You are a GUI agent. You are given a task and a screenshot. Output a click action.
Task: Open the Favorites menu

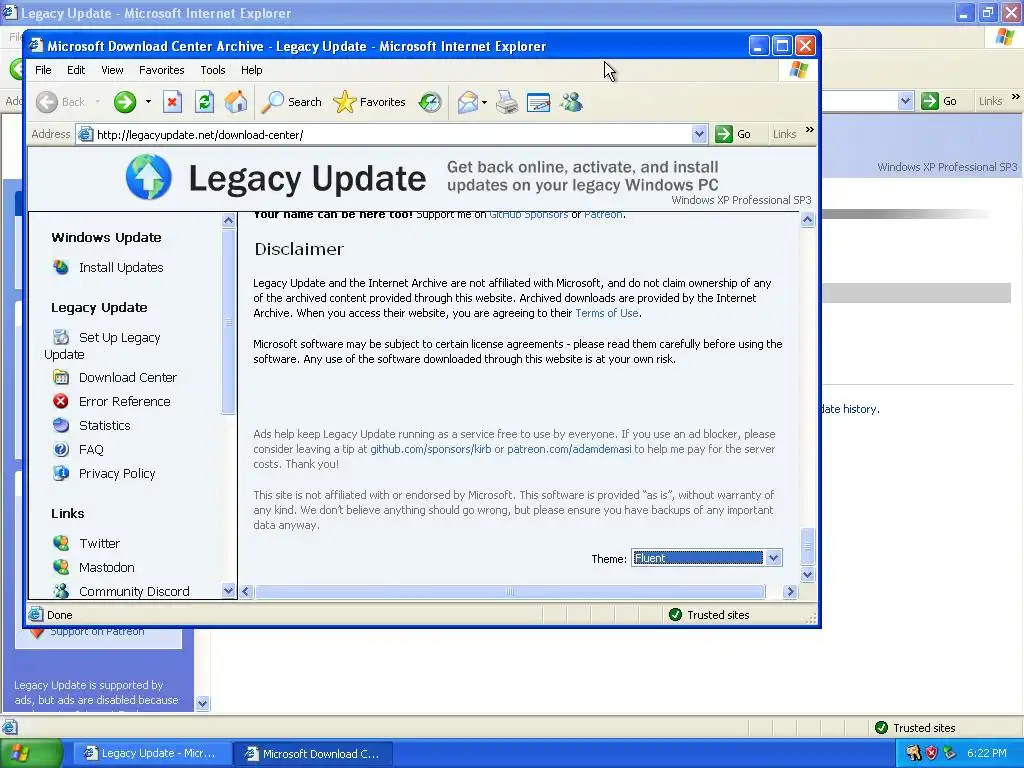coord(161,70)
